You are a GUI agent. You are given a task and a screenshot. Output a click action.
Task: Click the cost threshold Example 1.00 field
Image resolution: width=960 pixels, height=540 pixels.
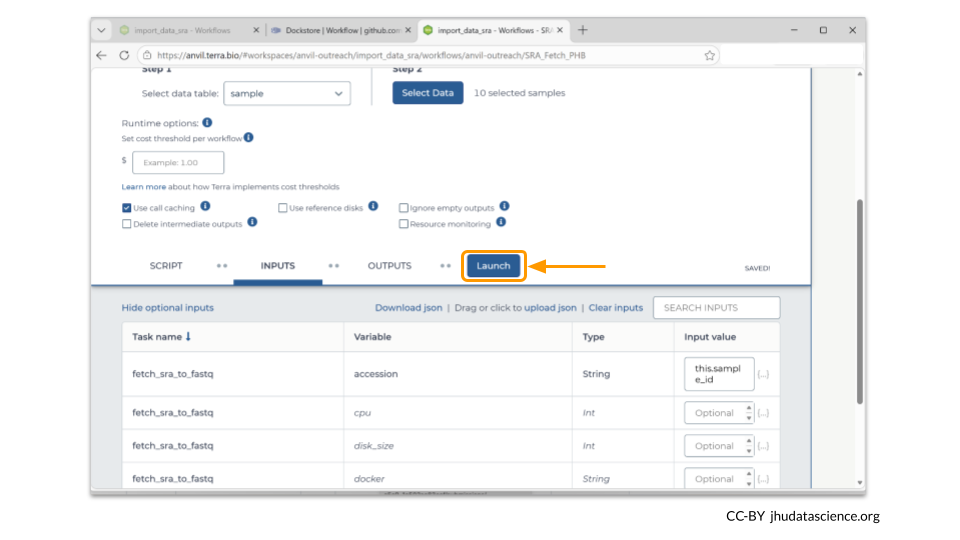coord(178,163)
